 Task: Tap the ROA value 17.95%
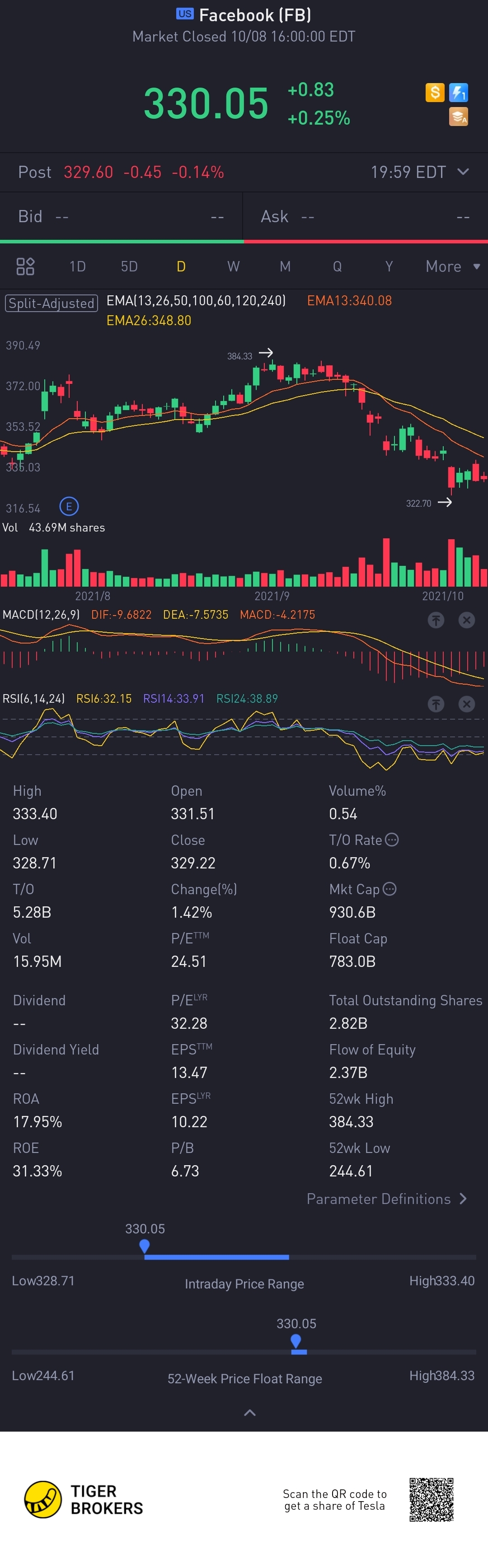pyautogui.click(x=37, y=1122)
